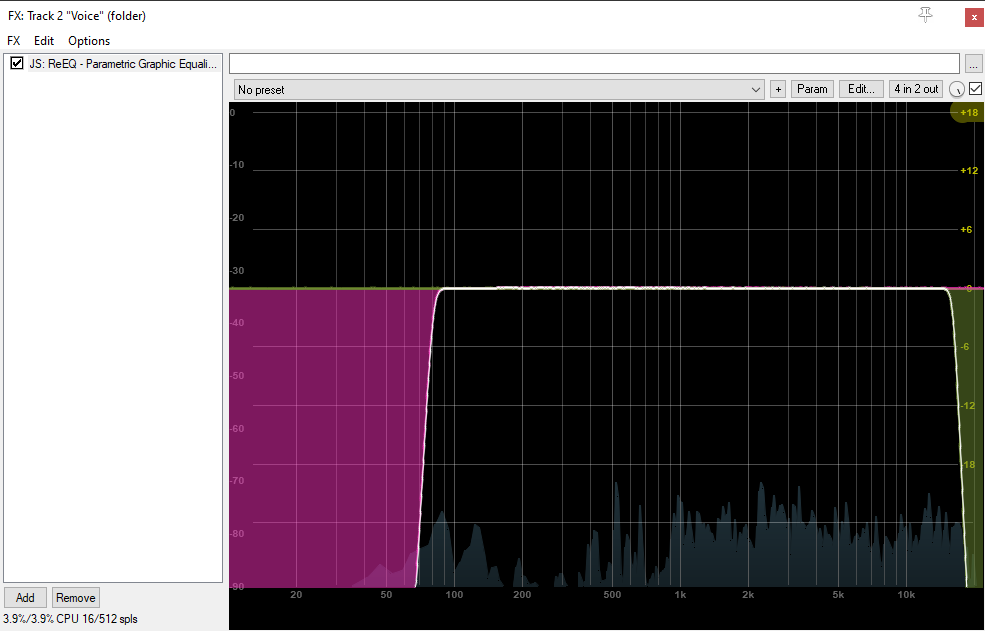Open the FX menu
The width and height of the screenshot is (985, 631).
pos(13,41)
